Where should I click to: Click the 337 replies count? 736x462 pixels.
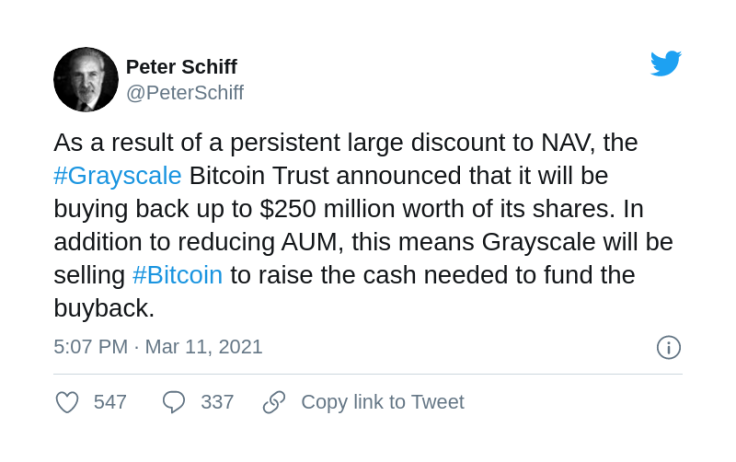tap(217, 402)
